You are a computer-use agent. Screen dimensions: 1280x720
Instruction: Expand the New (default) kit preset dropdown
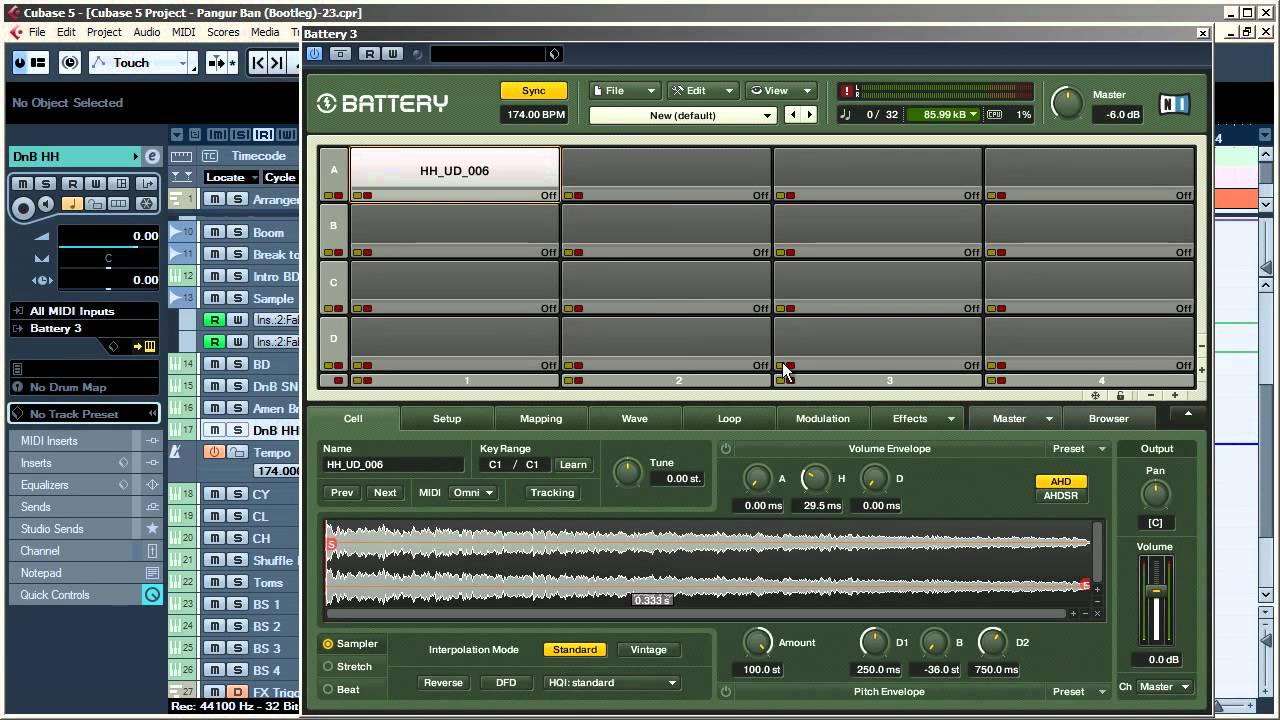pos(683,115)
